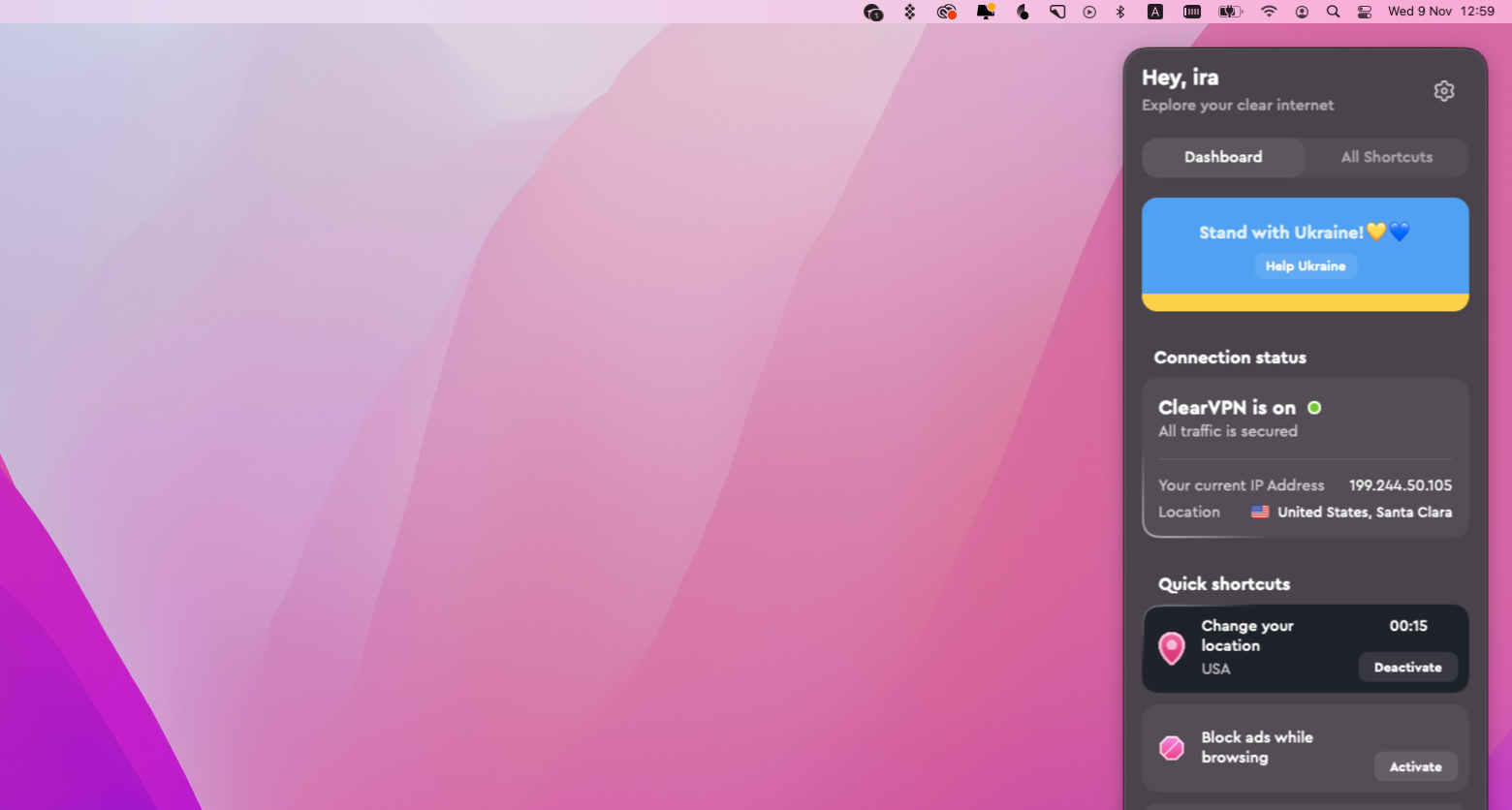Viewport: 1512px width, 810px height.
Task: Click the United States flag icon
Action: click(1260, 512)
